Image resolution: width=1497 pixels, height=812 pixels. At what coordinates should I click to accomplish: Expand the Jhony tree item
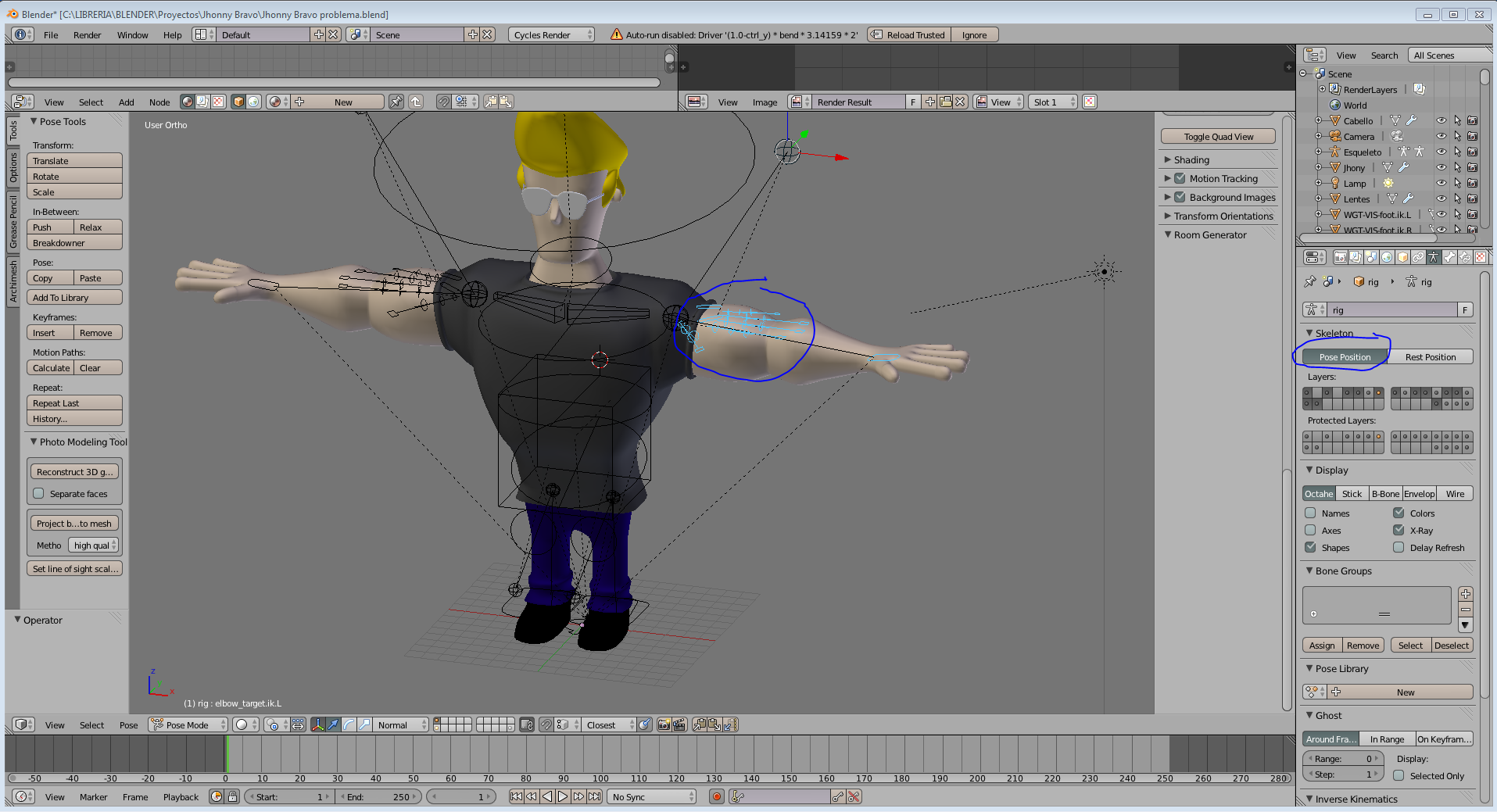click(1318, 167)
